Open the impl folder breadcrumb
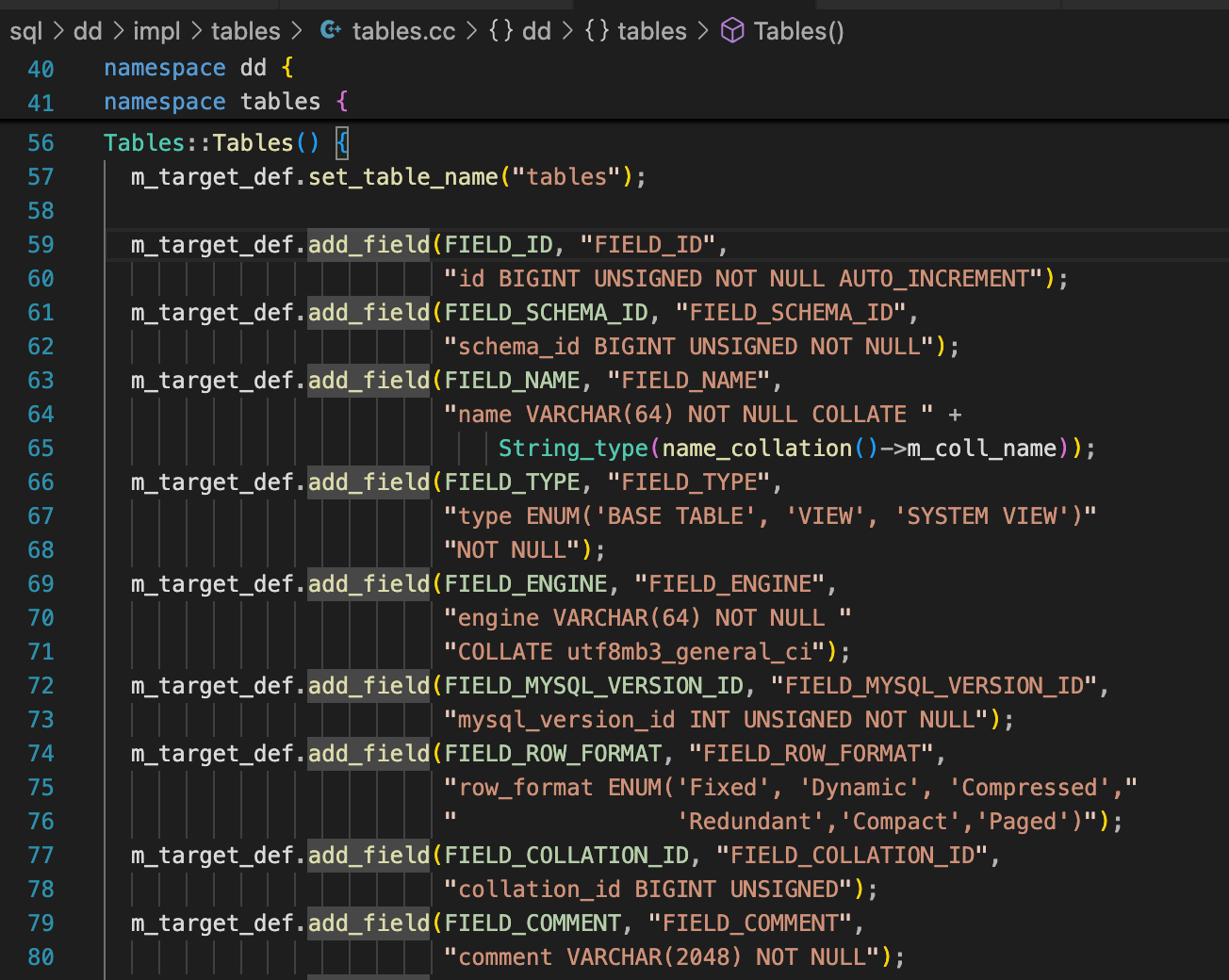This screenshot has width=1229, height=980. tap(156, 31)
